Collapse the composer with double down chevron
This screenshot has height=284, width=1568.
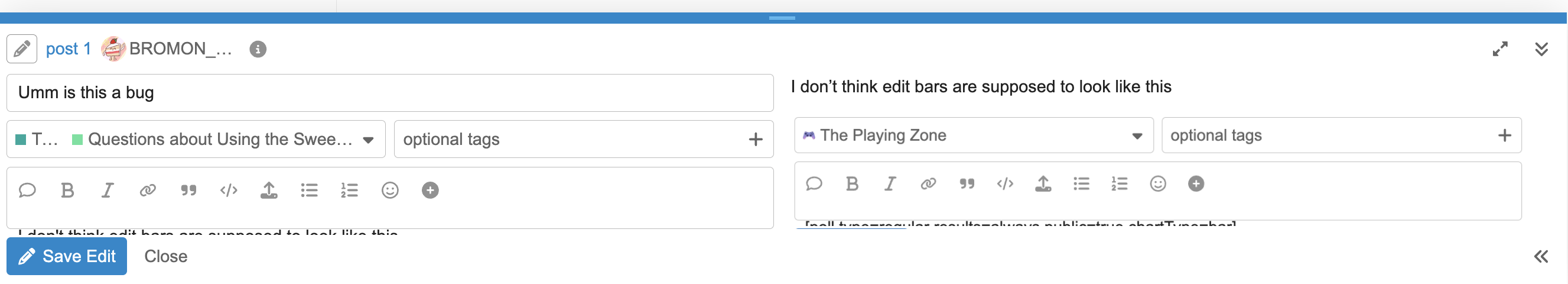click(1541, 49)
